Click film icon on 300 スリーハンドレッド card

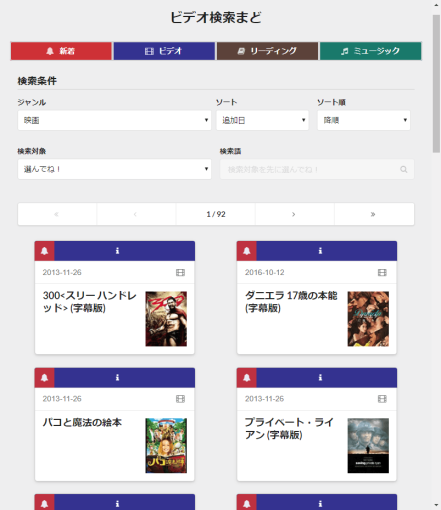[x=180, y=273]
